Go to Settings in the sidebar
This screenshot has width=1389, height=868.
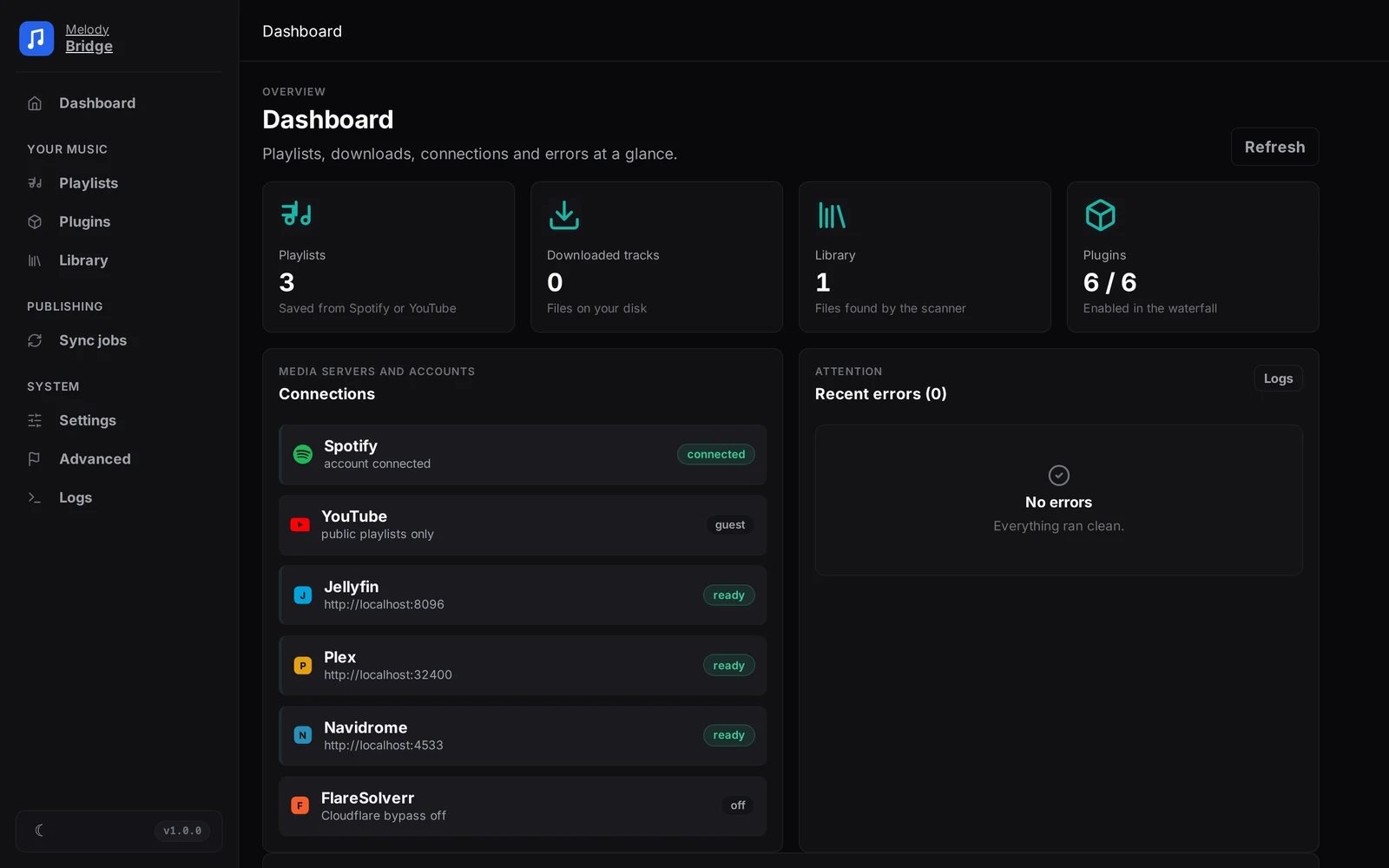click(x=119, y=420)
